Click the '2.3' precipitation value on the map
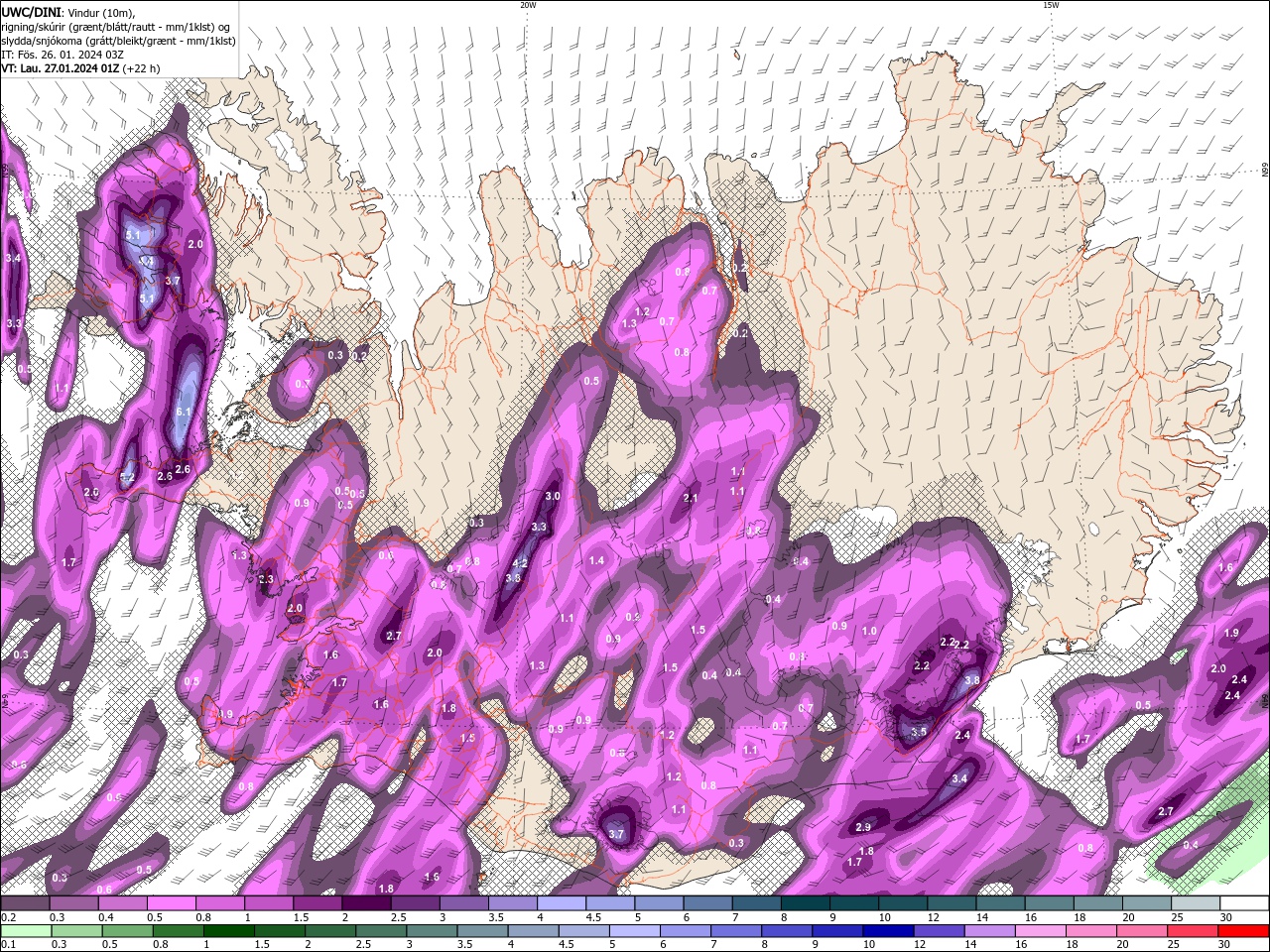The height and width of the screenshot is (952, 1270). 266,579
